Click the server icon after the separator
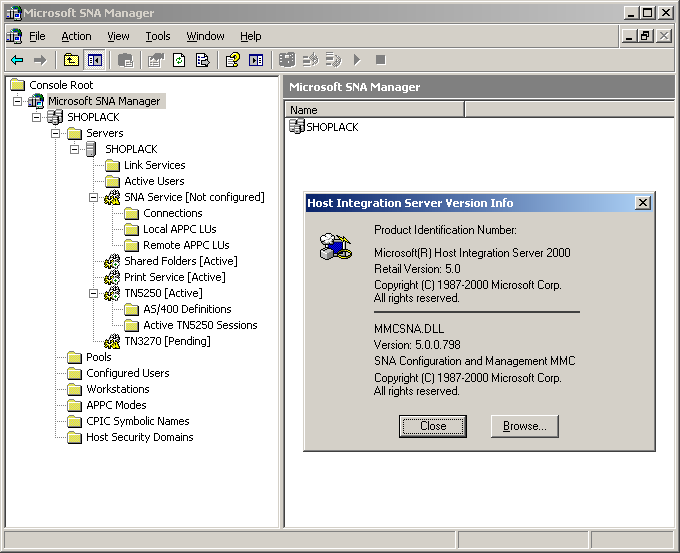Viewport: 680px width, 553px height. coord(287,60)
